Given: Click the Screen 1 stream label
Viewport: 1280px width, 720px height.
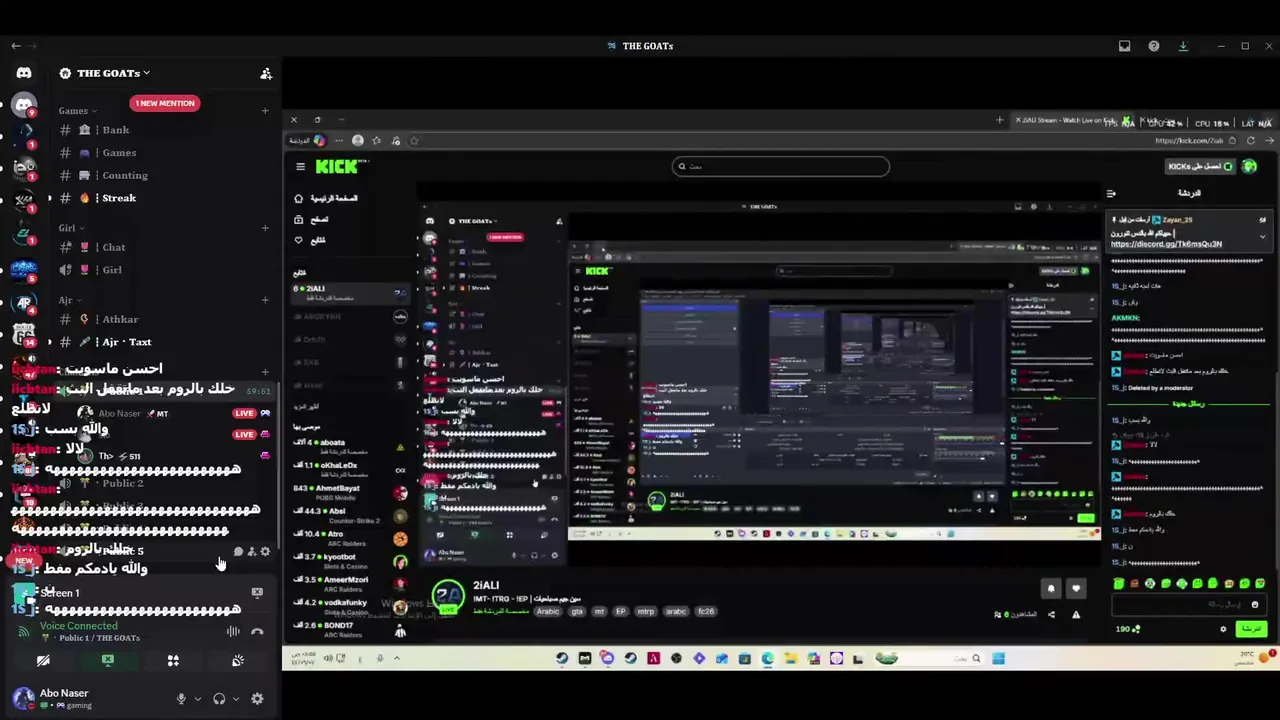Looking at the screenshot, I should click(60, 593).
